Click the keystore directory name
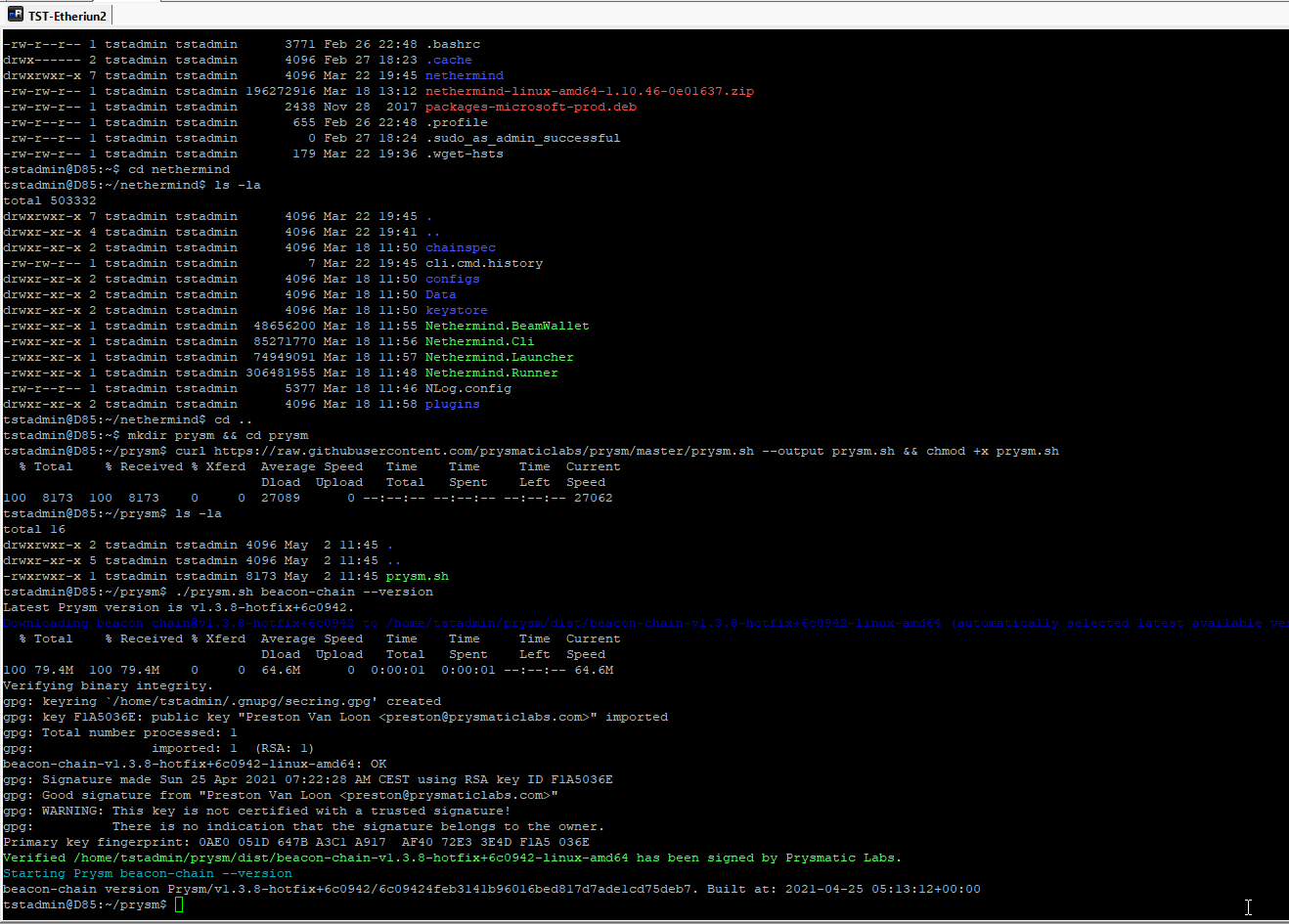1289x924 pixels. [457, 310]
